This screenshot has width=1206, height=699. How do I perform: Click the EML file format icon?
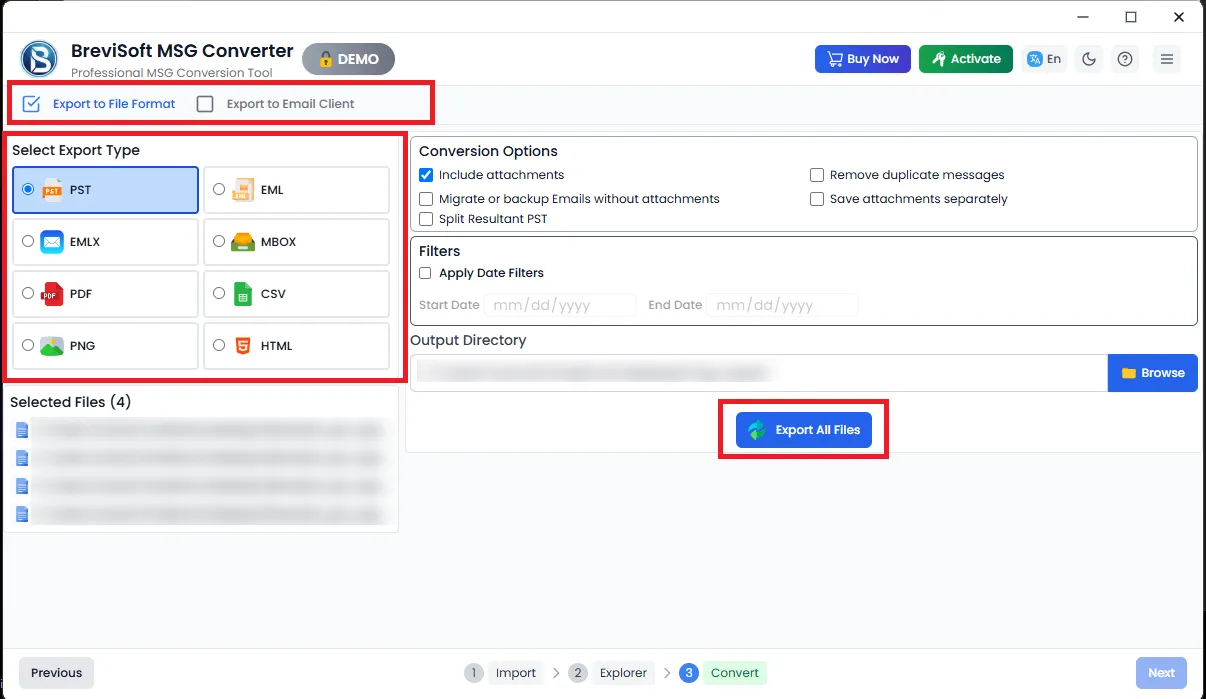pyautogui.click(x=243, y=190)
